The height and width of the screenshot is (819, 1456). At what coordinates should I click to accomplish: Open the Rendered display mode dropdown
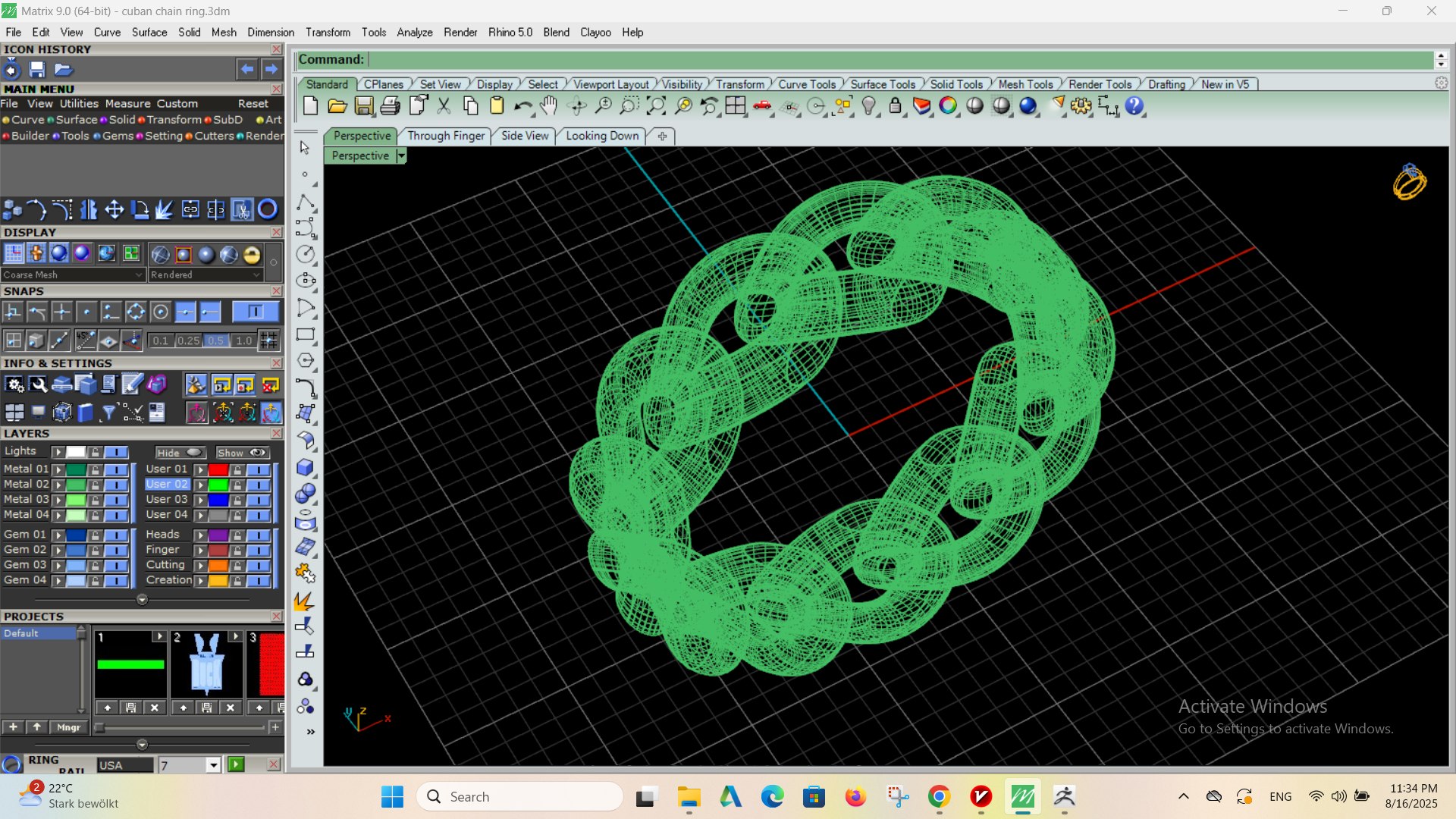[x=206, y=275]
